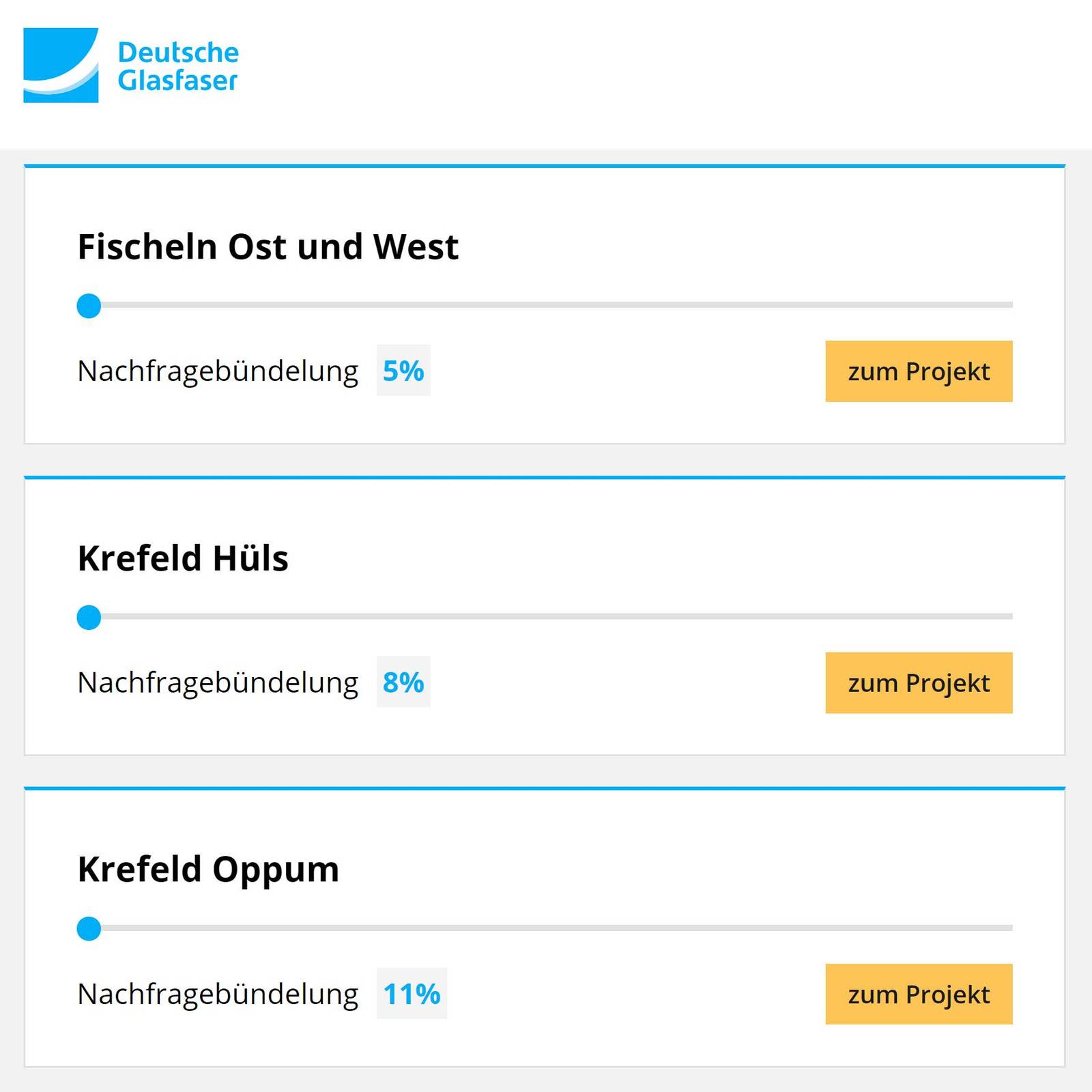
Task: Click the progress bar track for Fischeln
Action: click(x=546, y=306)
